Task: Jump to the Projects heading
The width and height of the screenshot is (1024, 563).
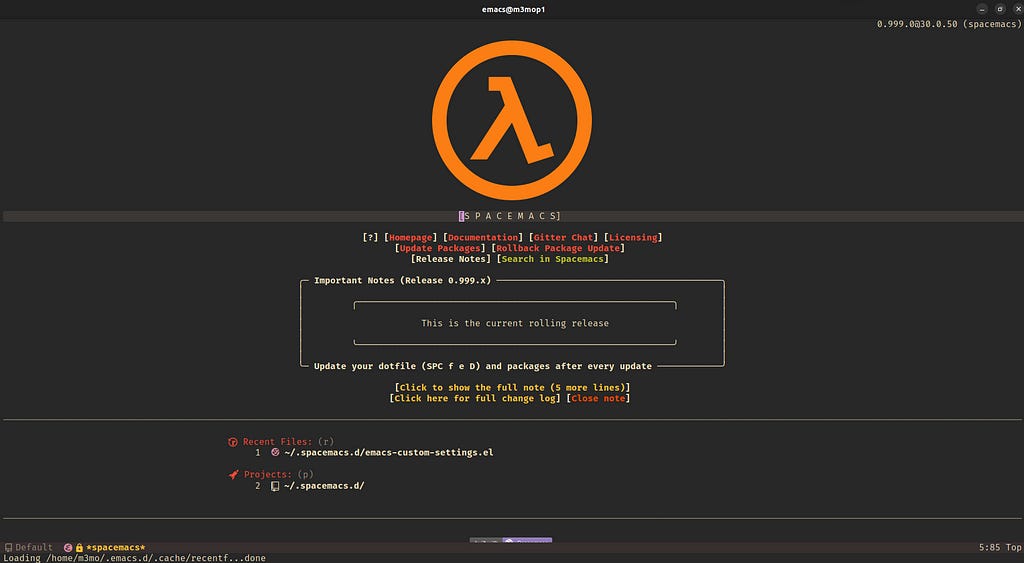Action: tap(268, 475)
